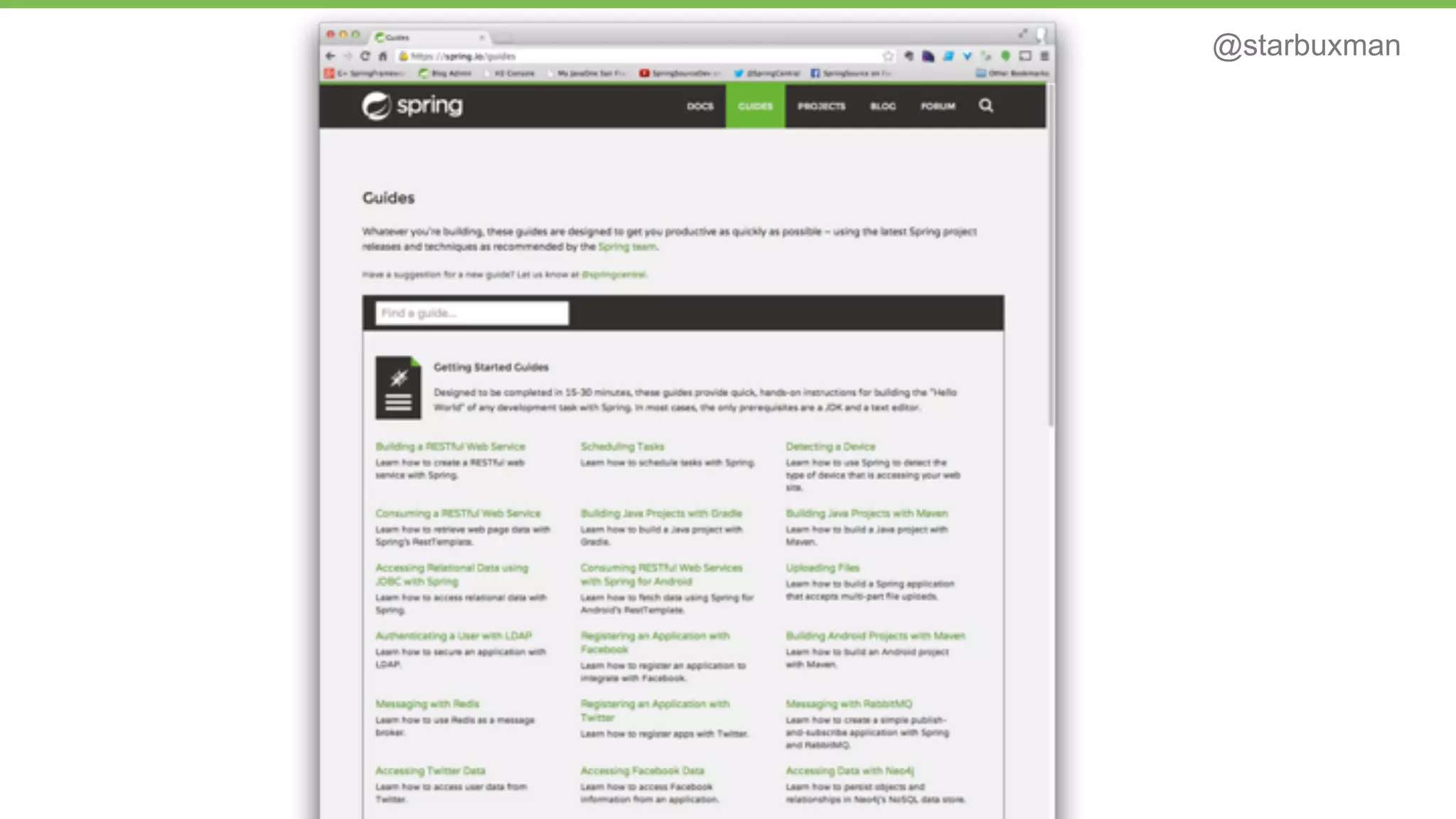1456x819 pixels.
Task: Select the GUIDES navigation tab
Action: tap(755, 106)
